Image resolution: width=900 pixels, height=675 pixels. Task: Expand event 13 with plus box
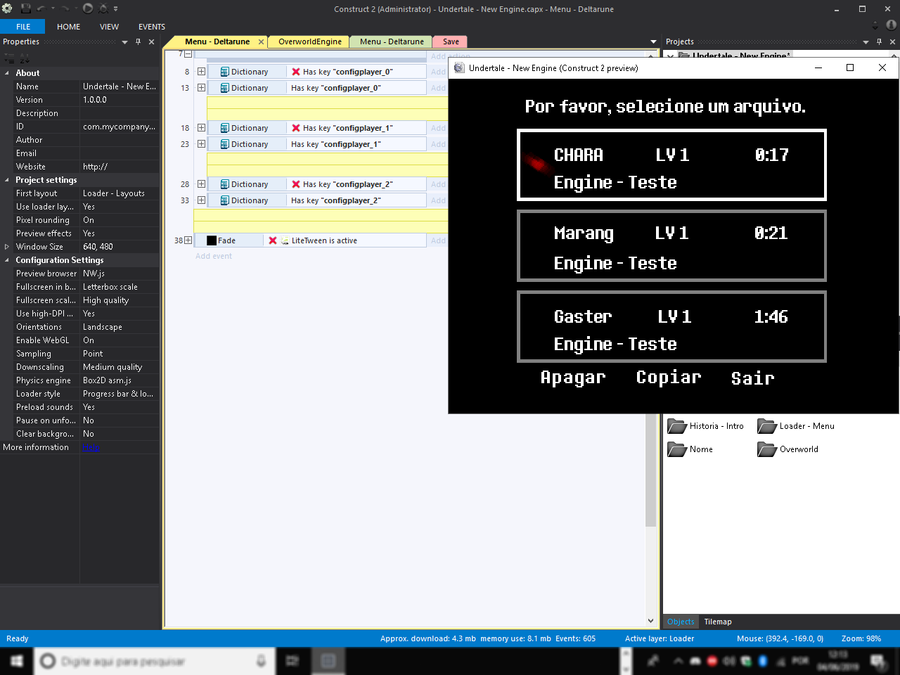(201, 88)
